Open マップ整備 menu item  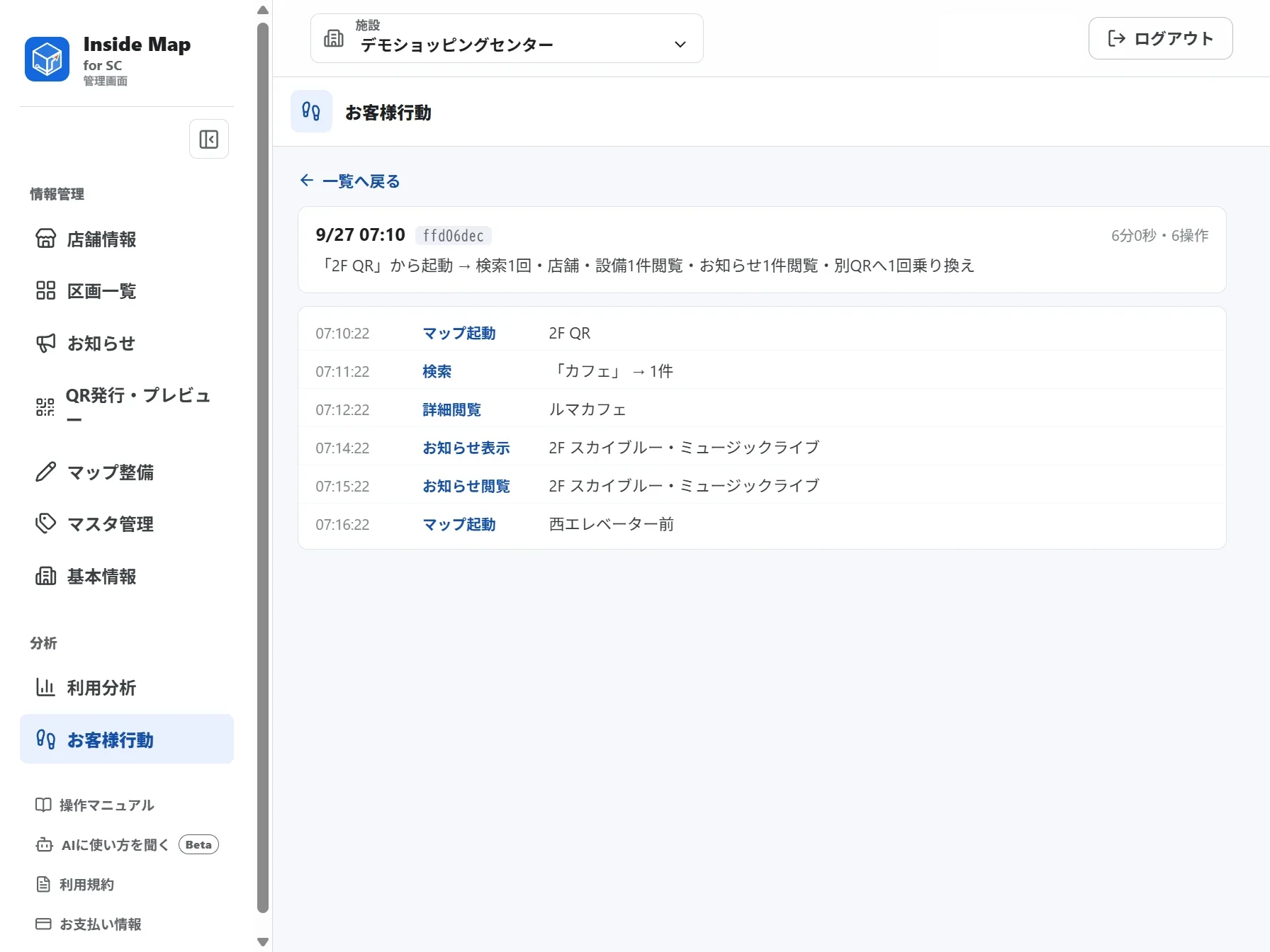127,472
